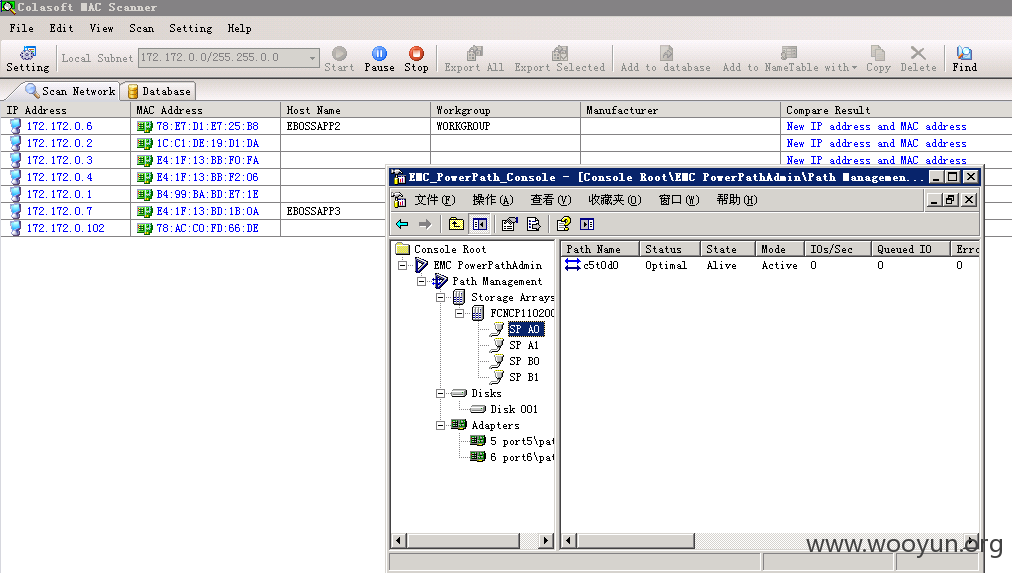The width and height of the screenshot is (1012, 573).
Task: Click the Status column header in PowerPath
Action: [x=669, y=249]
